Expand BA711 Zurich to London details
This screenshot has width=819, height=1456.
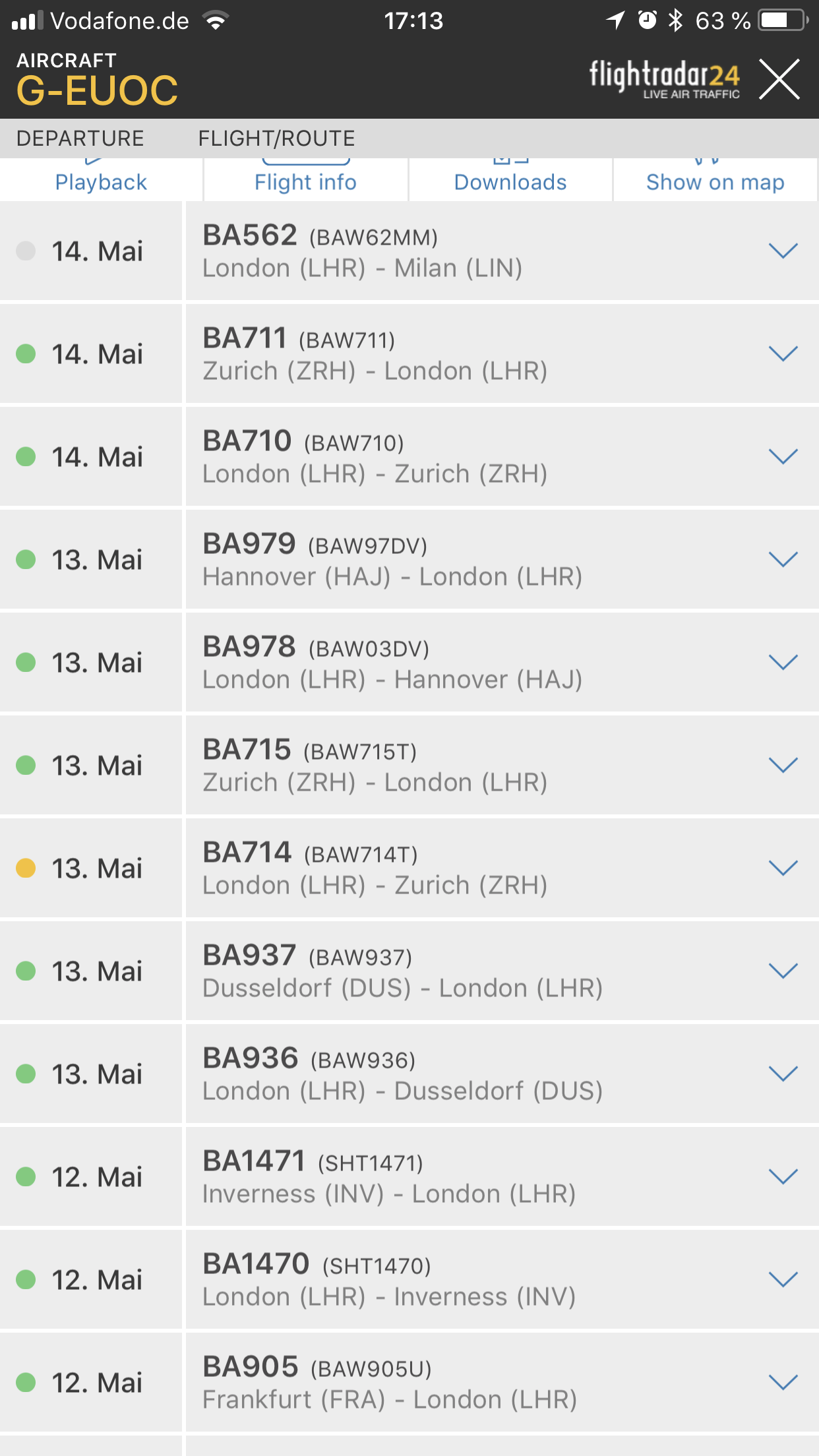click(783, 354)
